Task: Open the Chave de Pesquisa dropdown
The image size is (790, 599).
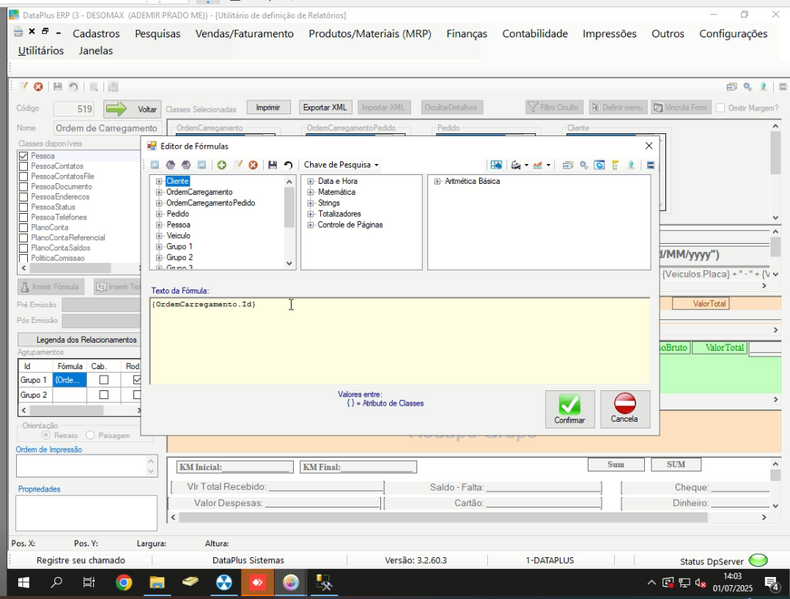Action: pyautogui.click(x=341, y=165)
